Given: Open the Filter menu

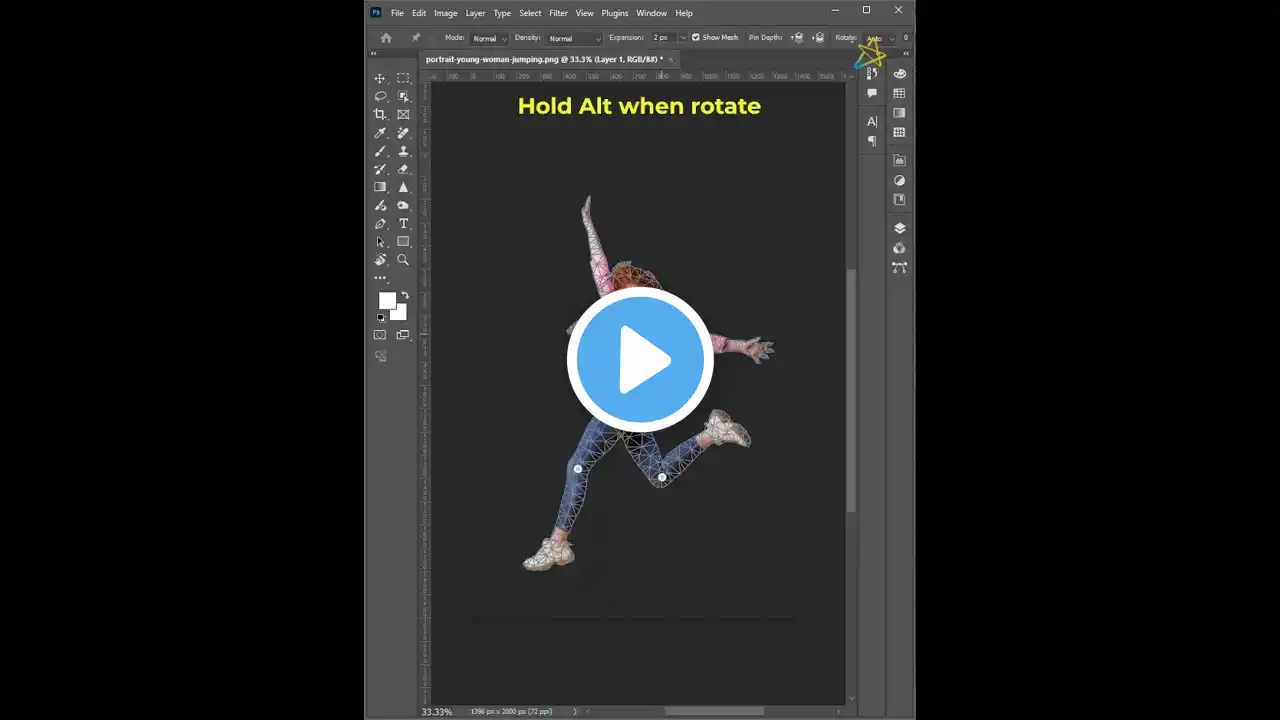Looking at the screenshot, I should 558,13.
